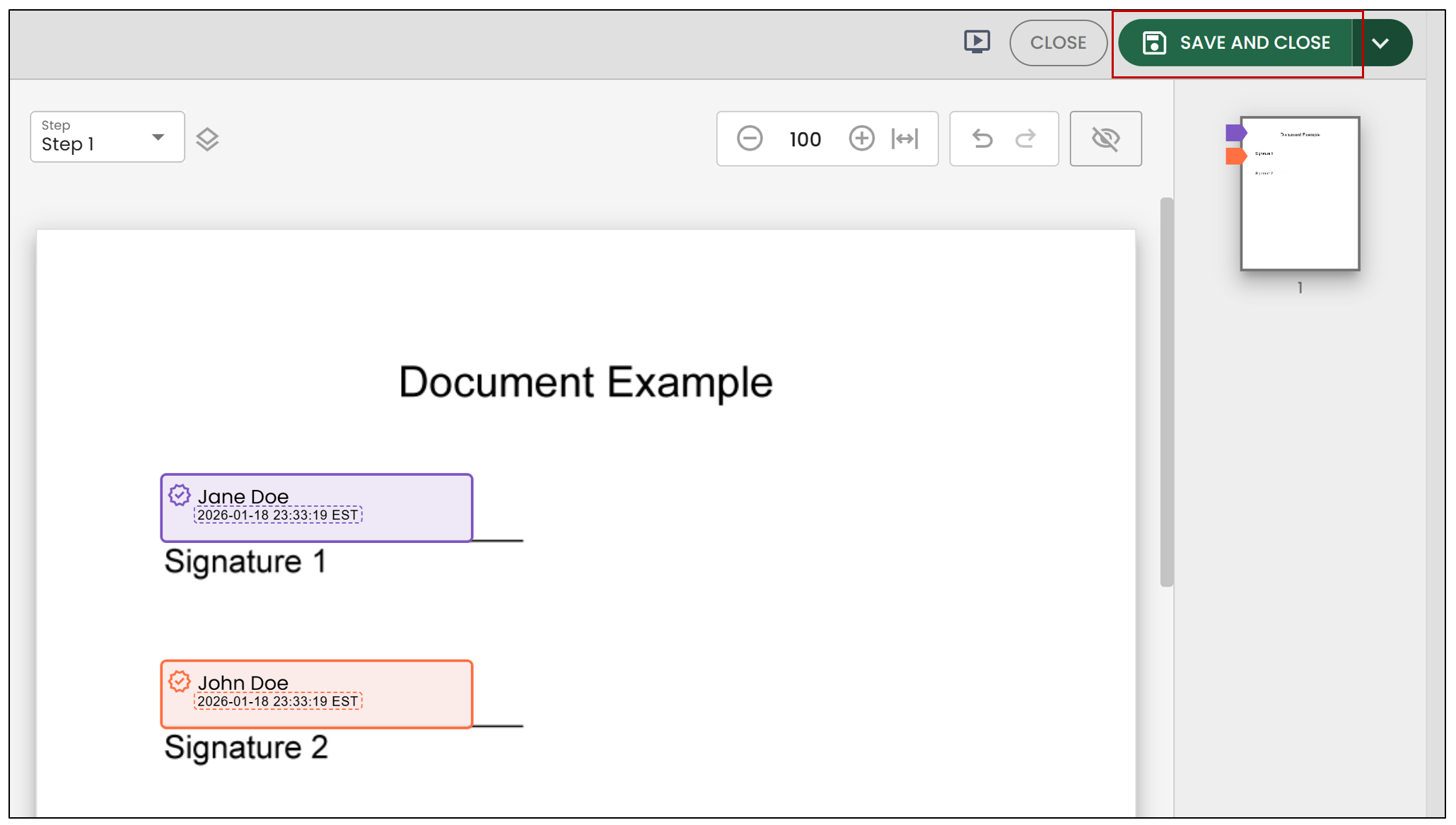Select the John Doe signature field
The width and height of the screenshot is (1456, 825).
tap(317, 694)
